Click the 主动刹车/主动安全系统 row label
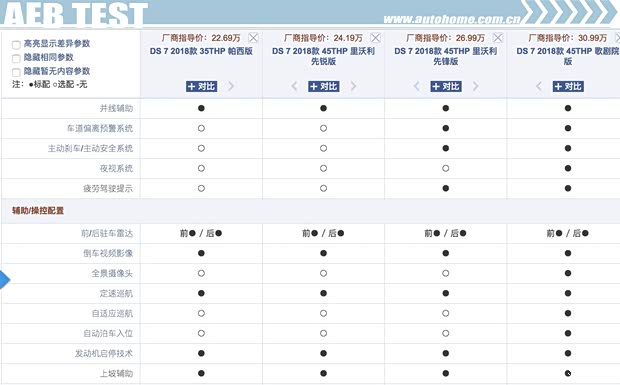 point(91,149)
